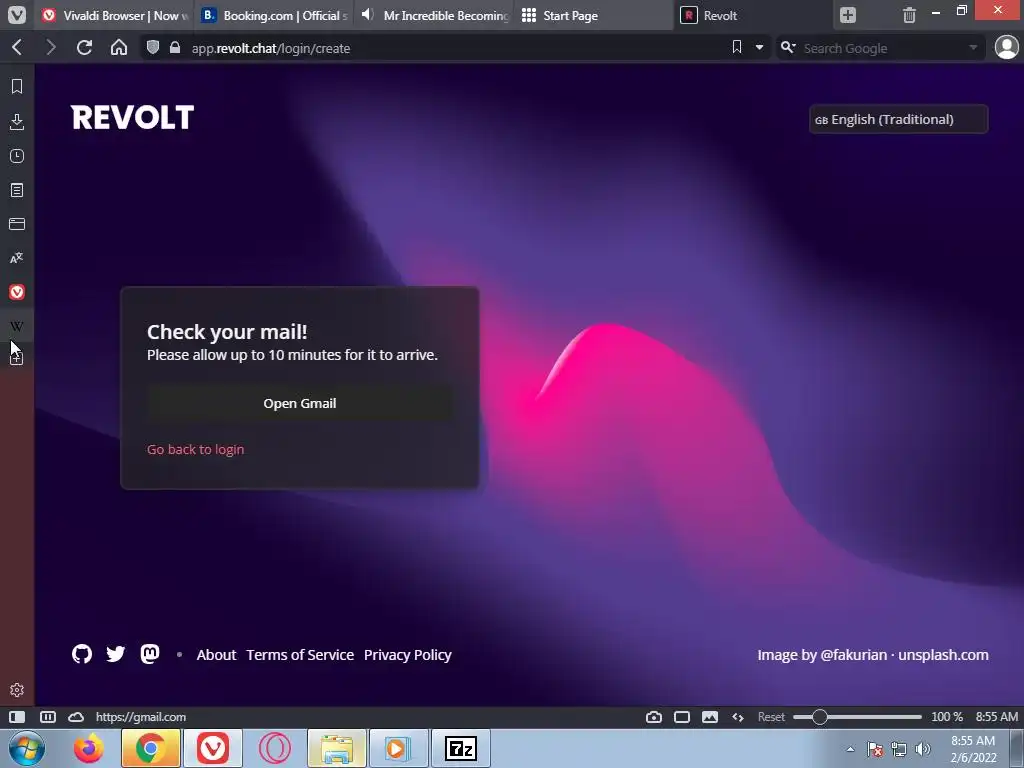Screen dimensions: 1024x768
Task: Open Vivaldi settings gear
Action: click(x=17, y=690)
